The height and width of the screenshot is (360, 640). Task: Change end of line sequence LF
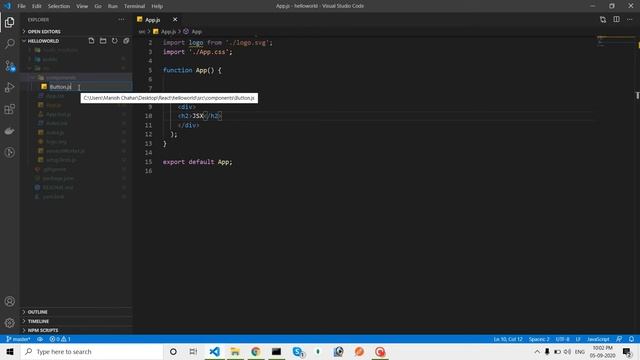point(578,339)
